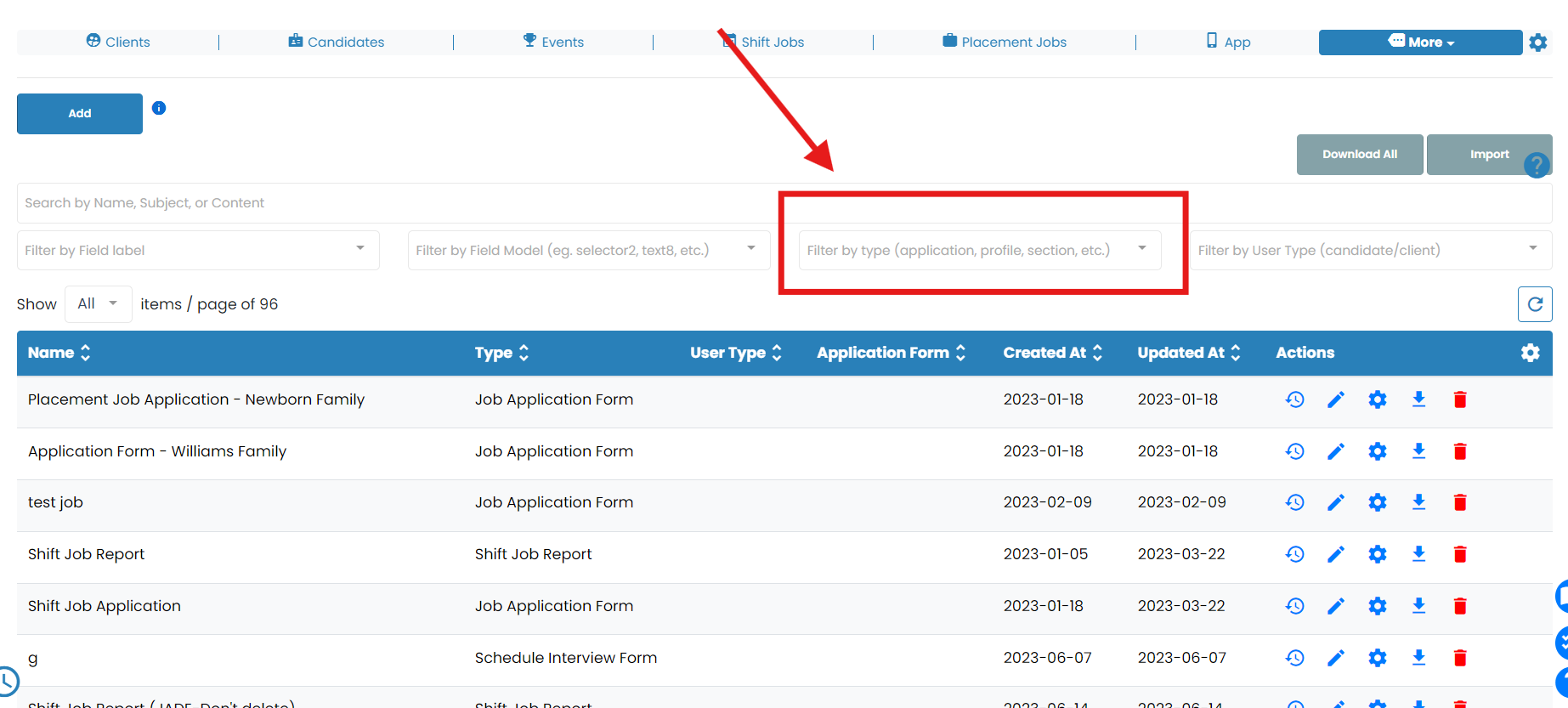Open the Placement Jobs tab
The image size is (1568, 708).
pos(1005,42)
